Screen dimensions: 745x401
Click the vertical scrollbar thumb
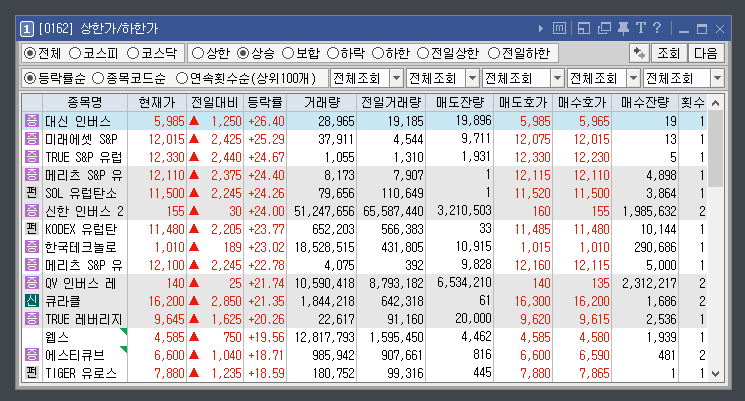point(716,149)
